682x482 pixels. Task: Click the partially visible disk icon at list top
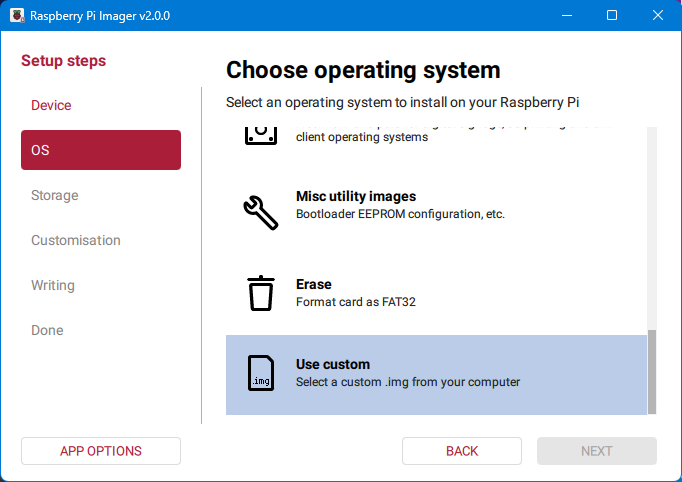[261, 136]
